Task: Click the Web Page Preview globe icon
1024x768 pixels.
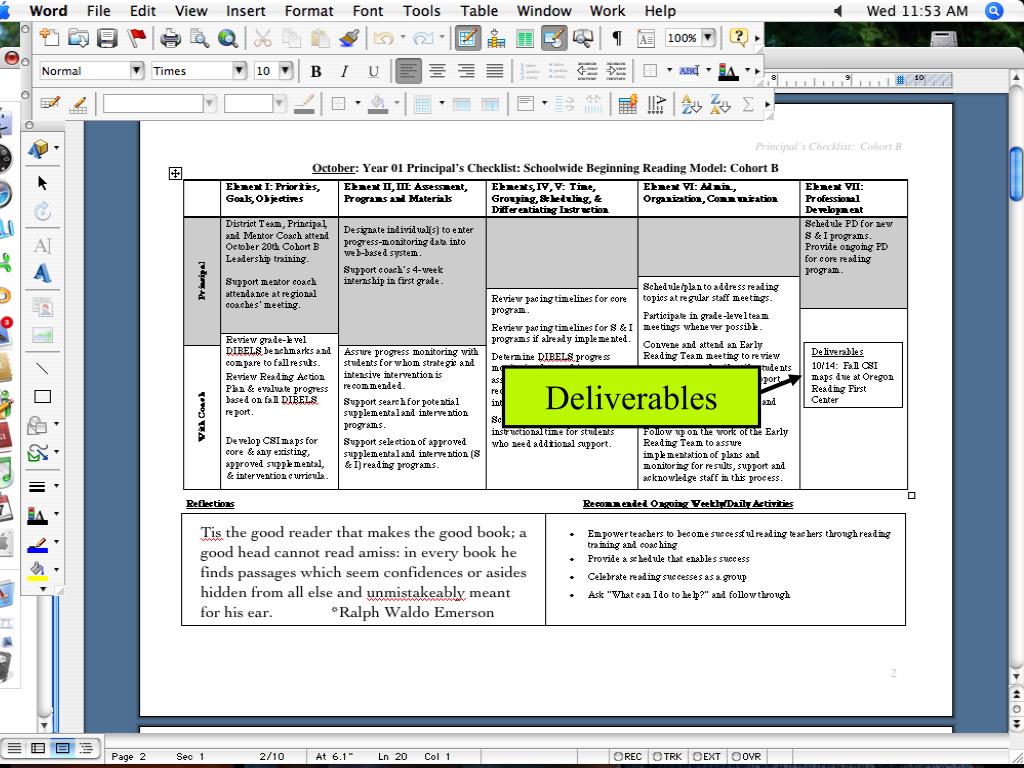Action: [228, 38]
